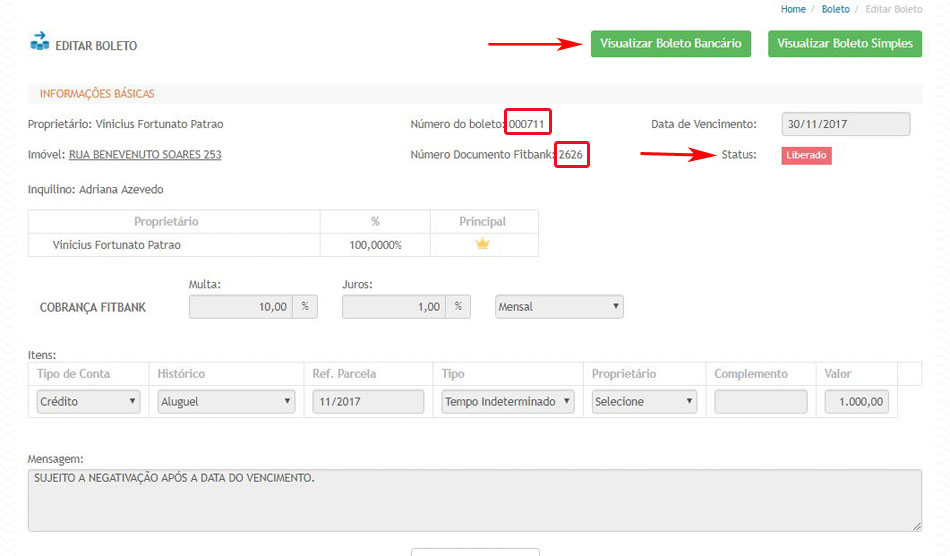Focus the Complemento input field
The image size is (950, 556).
pos(760,402)
